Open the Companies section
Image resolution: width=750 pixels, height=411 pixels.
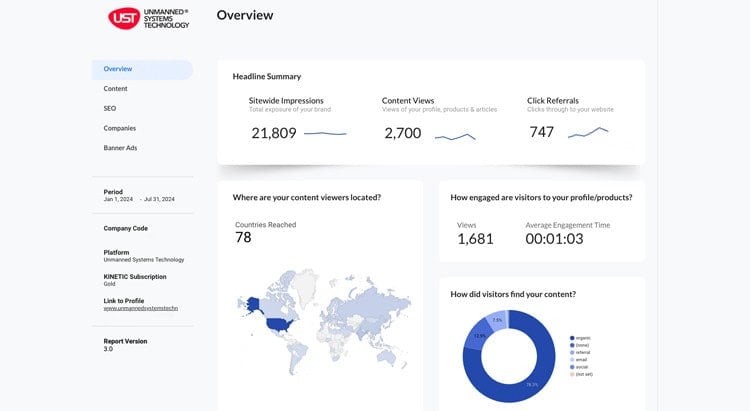(120, 128)
